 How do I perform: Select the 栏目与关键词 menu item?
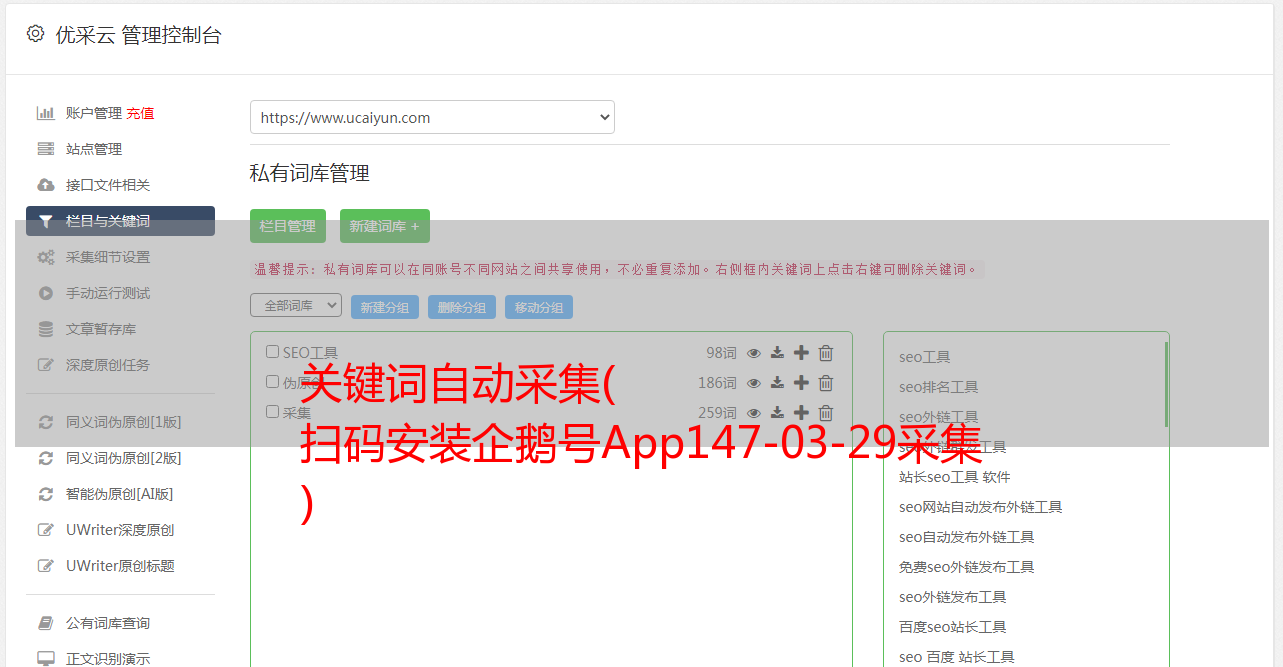click(x=120, y=221)
